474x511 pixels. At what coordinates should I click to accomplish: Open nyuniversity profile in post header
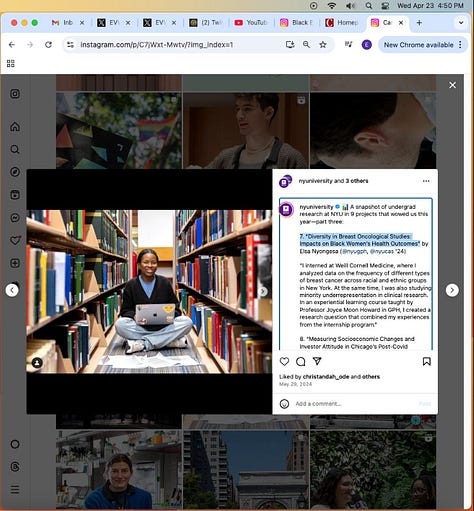click(315, 181)
